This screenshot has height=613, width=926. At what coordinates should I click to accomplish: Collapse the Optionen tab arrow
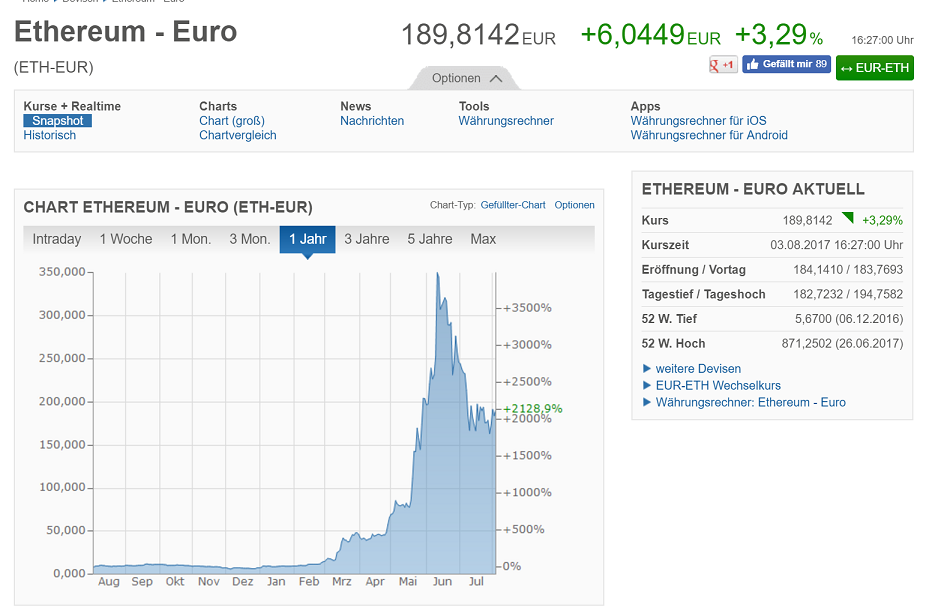[x=496, y=78]
